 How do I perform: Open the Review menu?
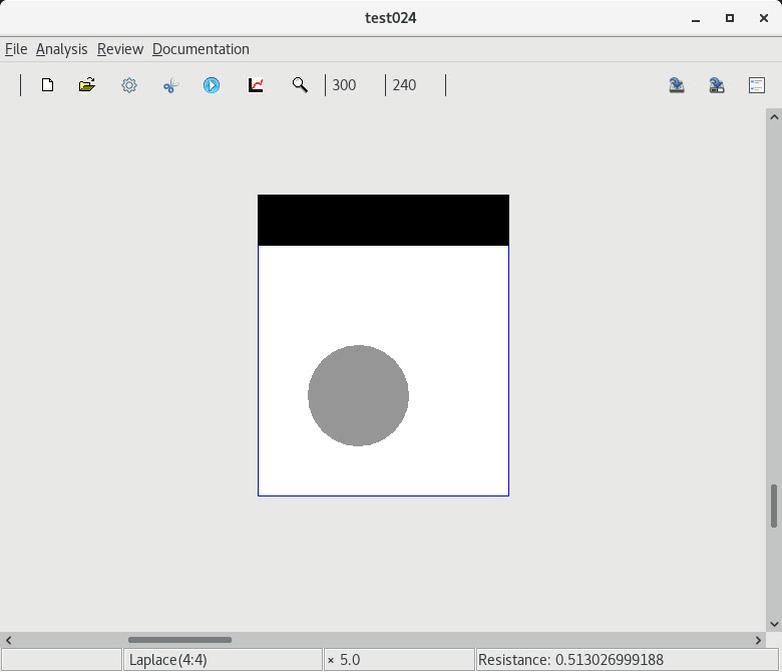point(120,49)
